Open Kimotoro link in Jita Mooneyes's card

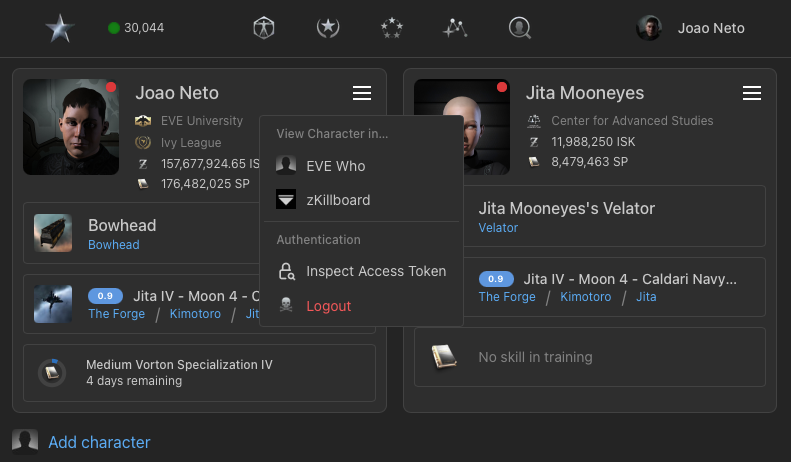click(586, 297)
